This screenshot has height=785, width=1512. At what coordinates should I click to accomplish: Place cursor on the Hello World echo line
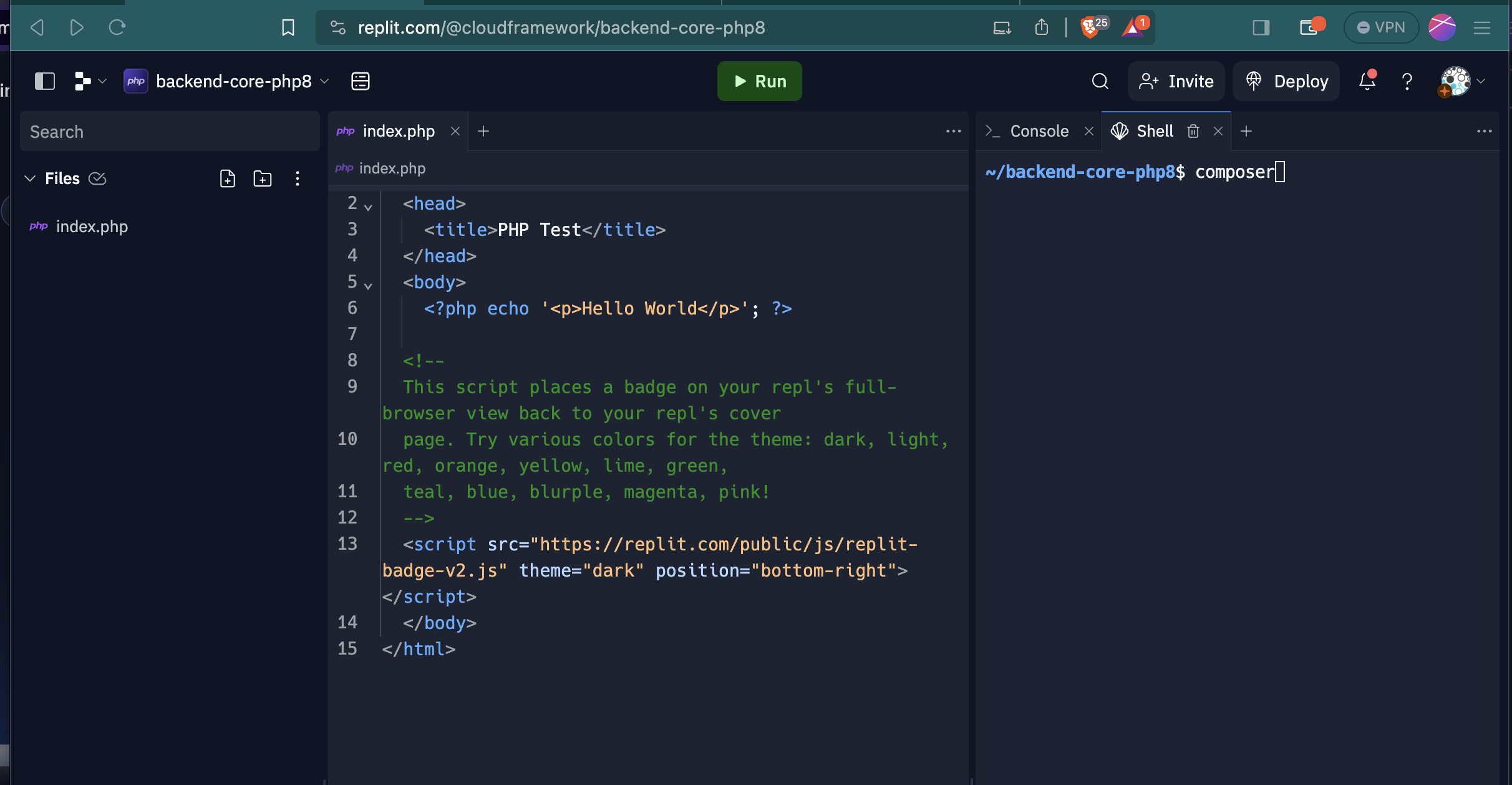coord(608,308)
